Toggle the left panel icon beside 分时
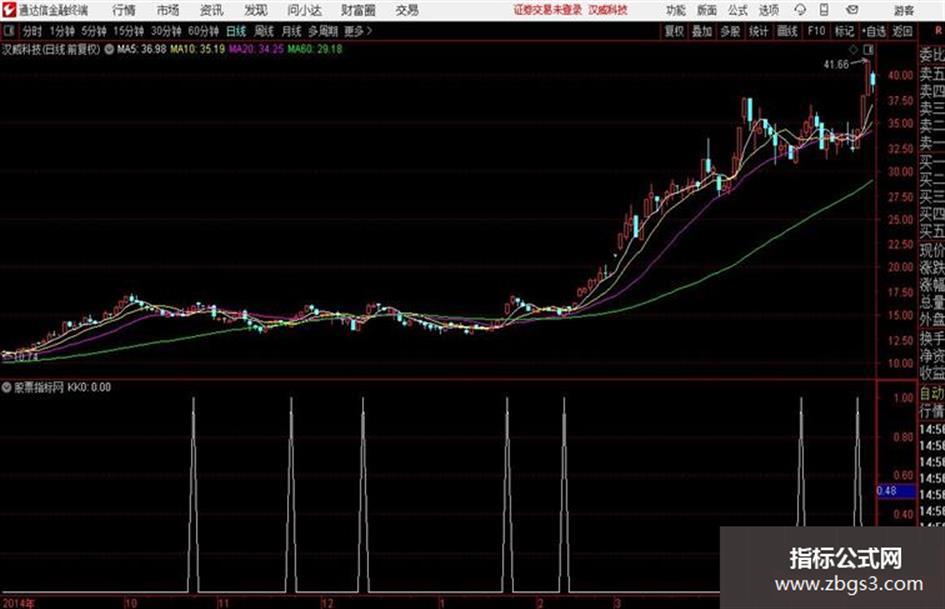 (x=8, y=31)
